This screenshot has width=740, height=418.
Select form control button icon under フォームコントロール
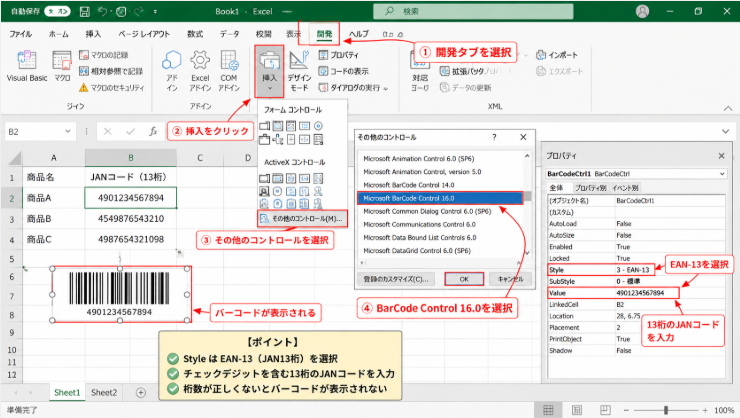pos(264,126)
